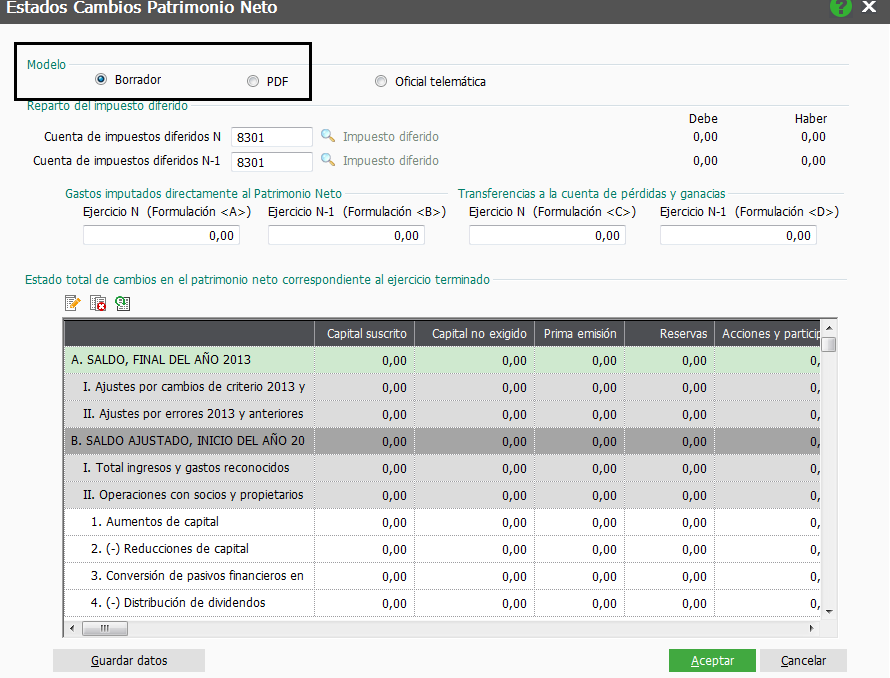Focus the Ejercicio N Formulación C field

pos(547,235)
